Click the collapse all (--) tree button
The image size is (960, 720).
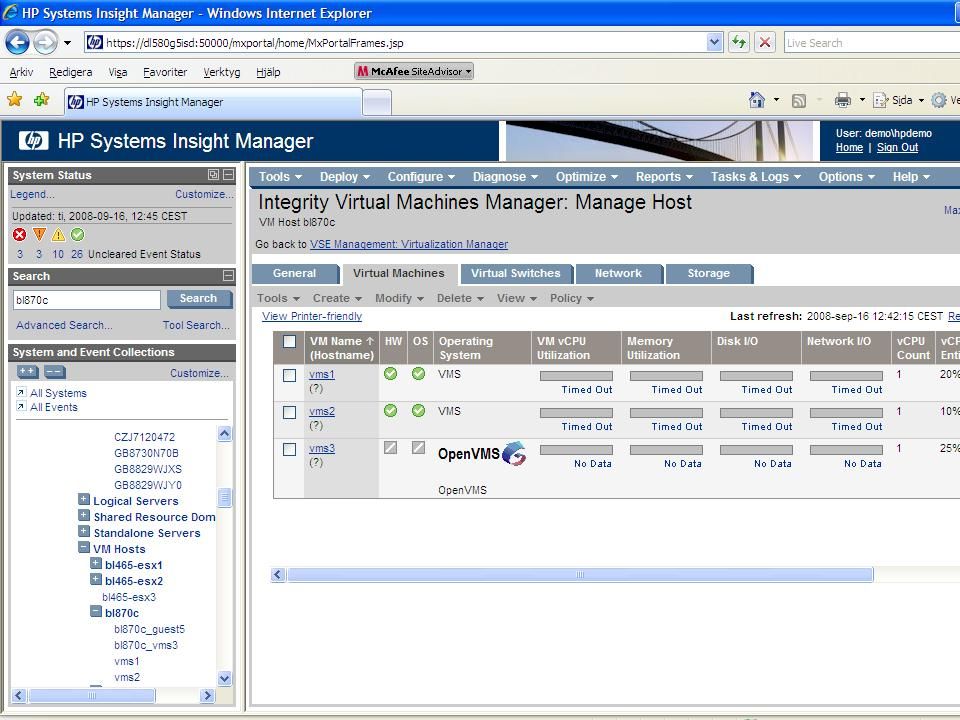(x=54, y=372)
